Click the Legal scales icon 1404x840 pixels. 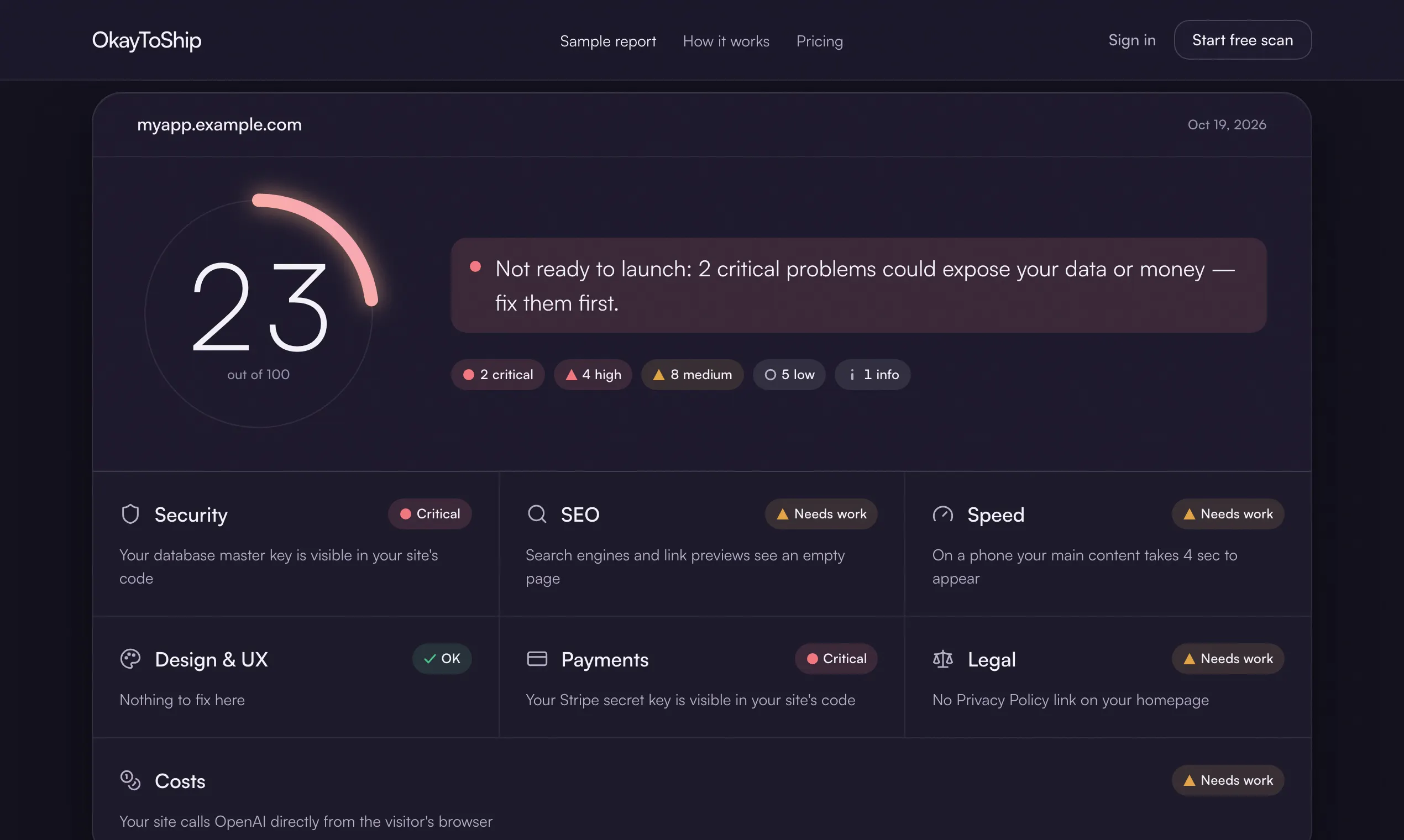(942, 659)
